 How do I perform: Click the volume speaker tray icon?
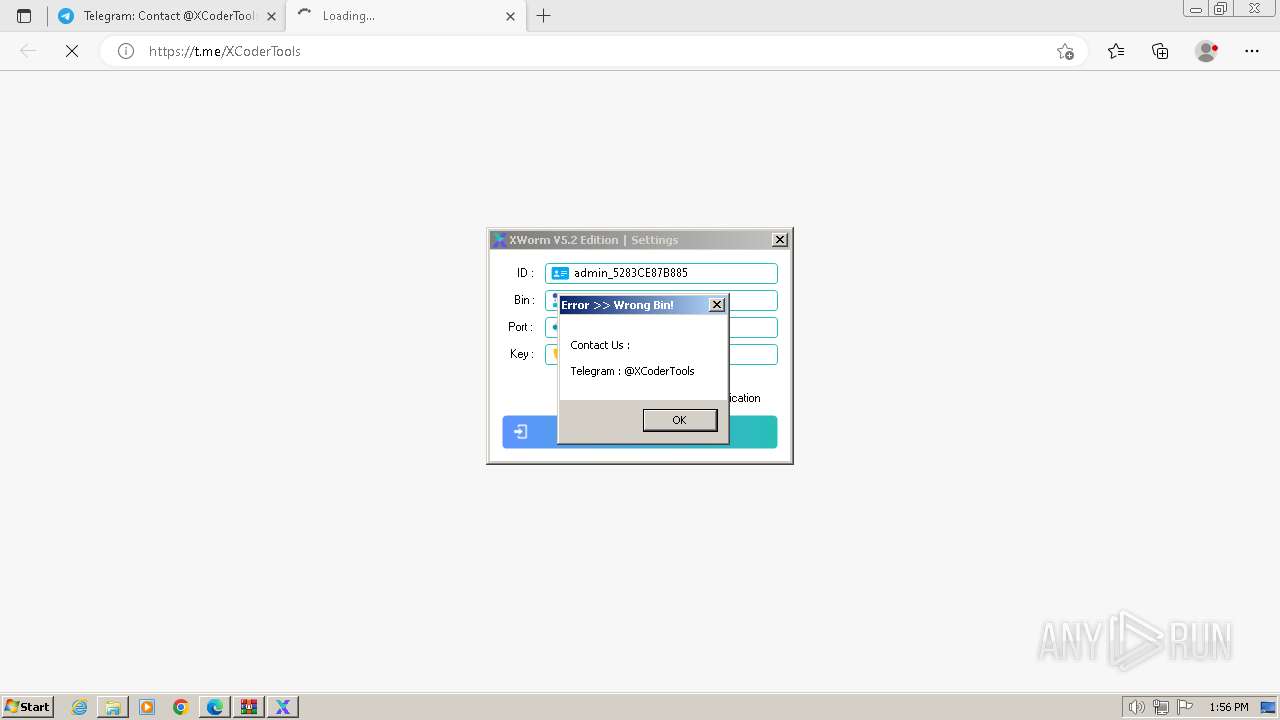tap(1137, 707)
